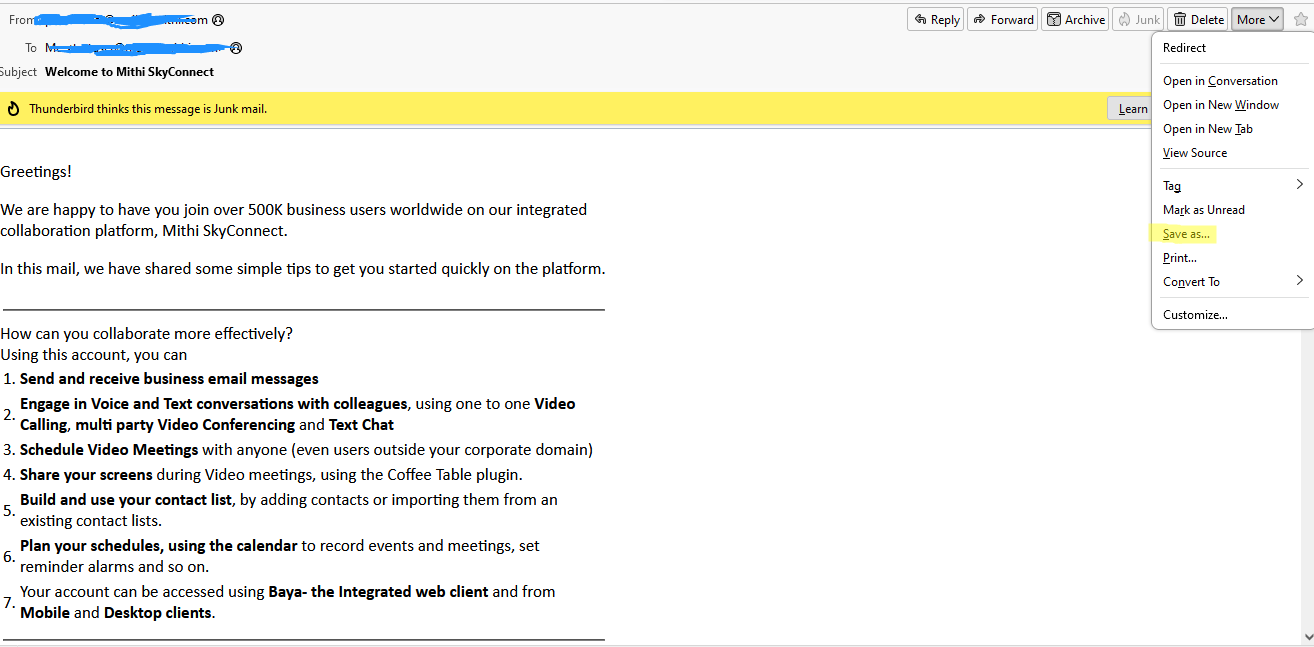Viewport: 1314px width, 647px height.
Task: Click contact icon beside sender address
Action: [218, 20]
